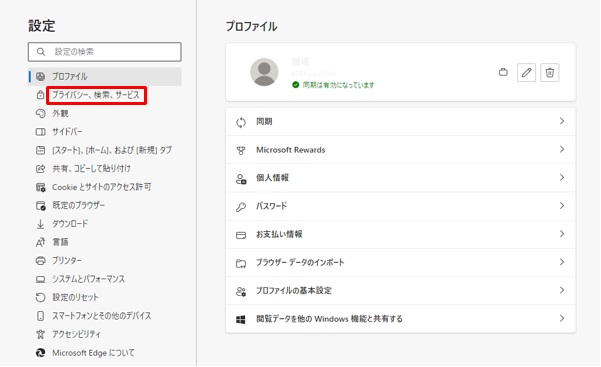Click the trash delete profile icon

(550, 72)
